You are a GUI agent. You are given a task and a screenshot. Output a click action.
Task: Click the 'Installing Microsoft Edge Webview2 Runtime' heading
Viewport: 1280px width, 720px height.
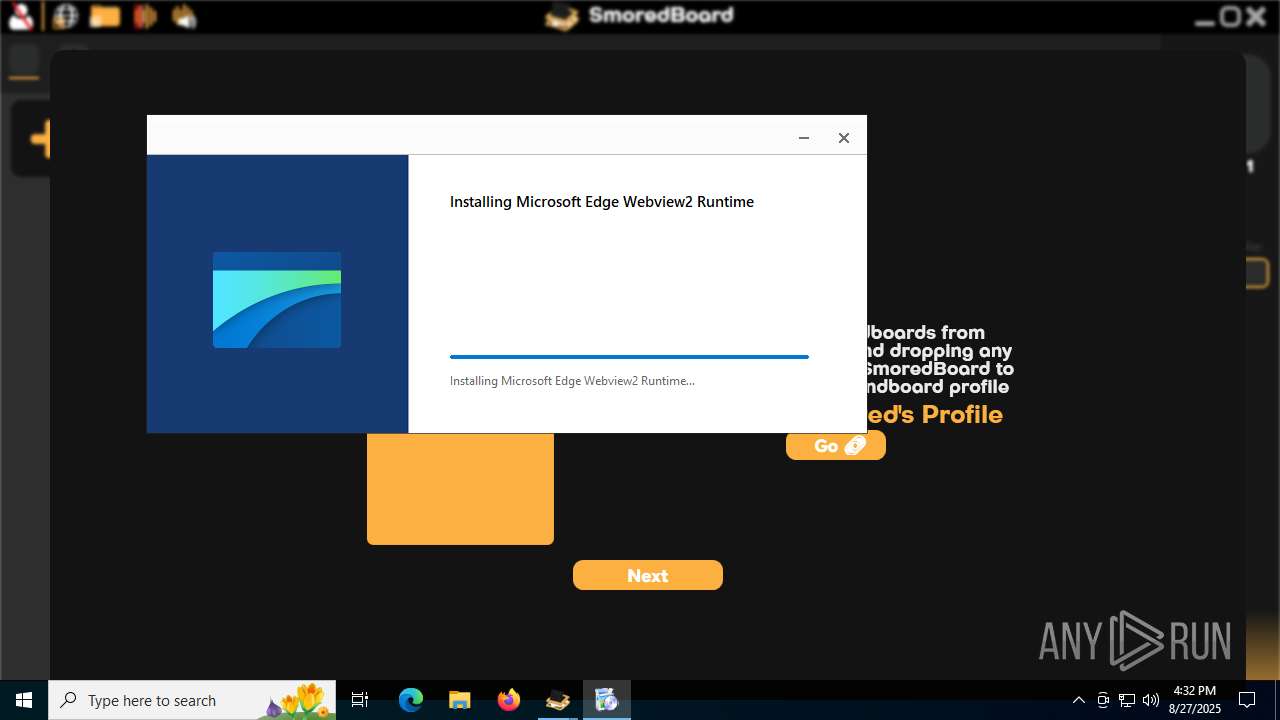[602, 202]
